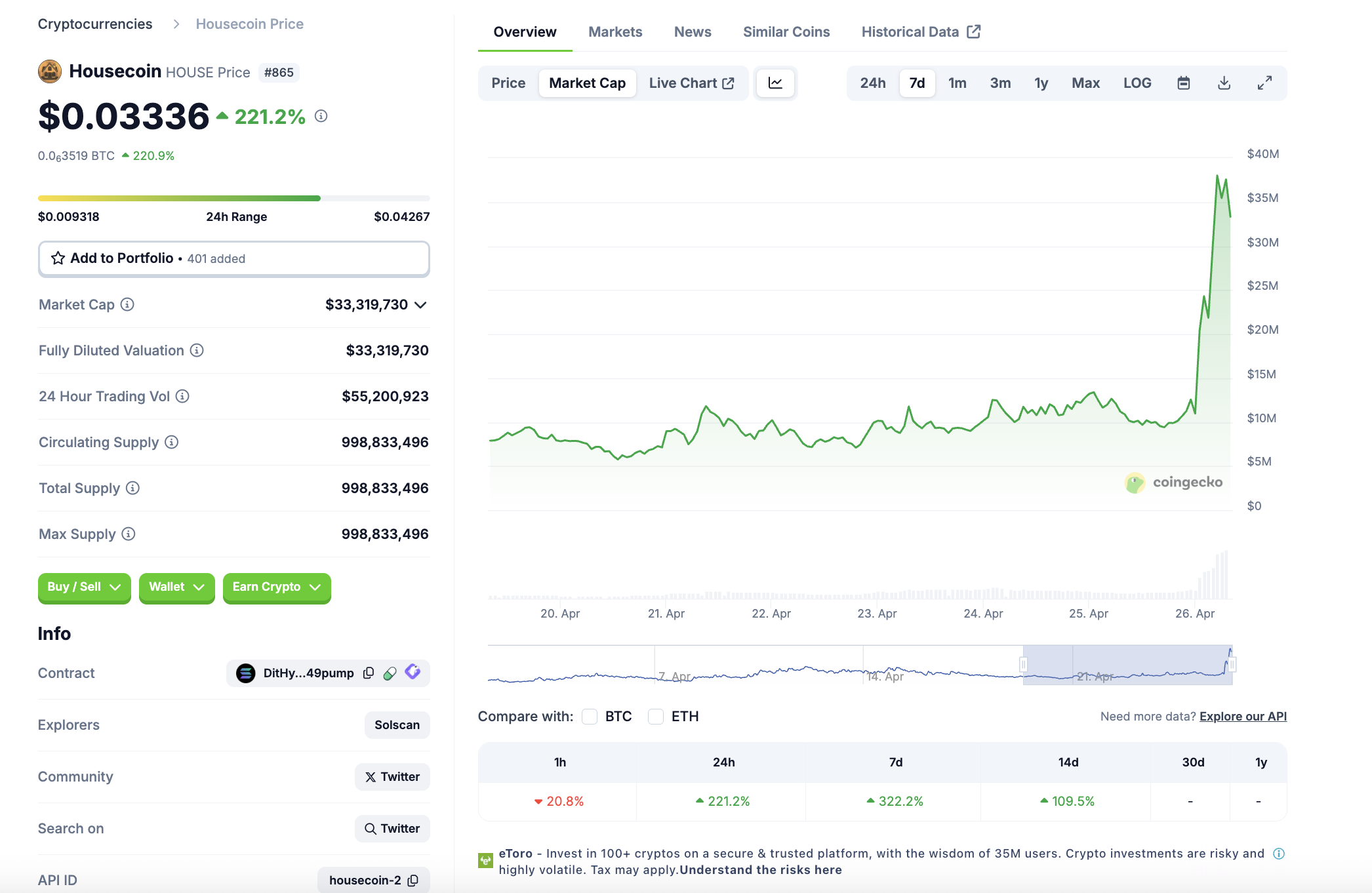Open the Buy / Sell dropdown
The height and width of the screenshot is (893, 1372).
pyautogui.click(x=84, y=587)
